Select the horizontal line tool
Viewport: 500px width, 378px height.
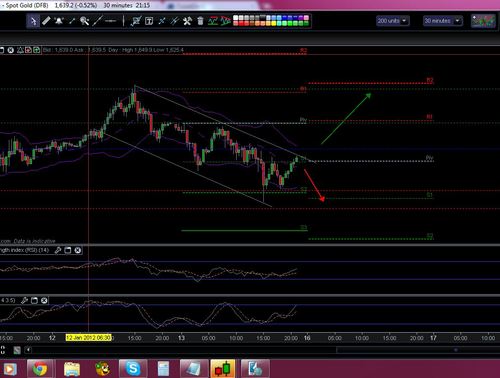tap(110, 21)
